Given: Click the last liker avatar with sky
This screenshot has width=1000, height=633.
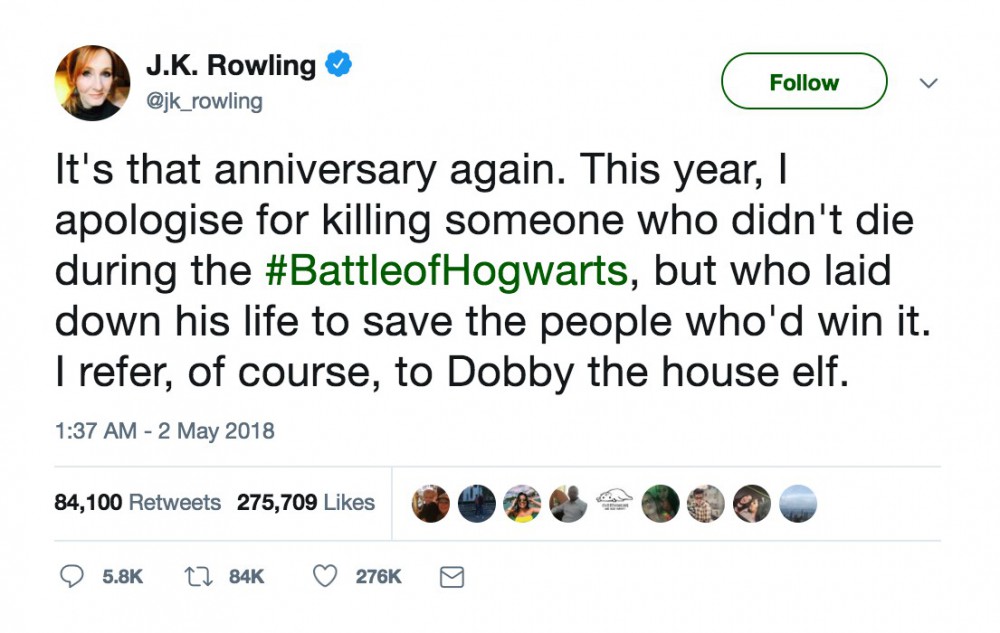Looking at the screenshot, I should tap(798, 503).
